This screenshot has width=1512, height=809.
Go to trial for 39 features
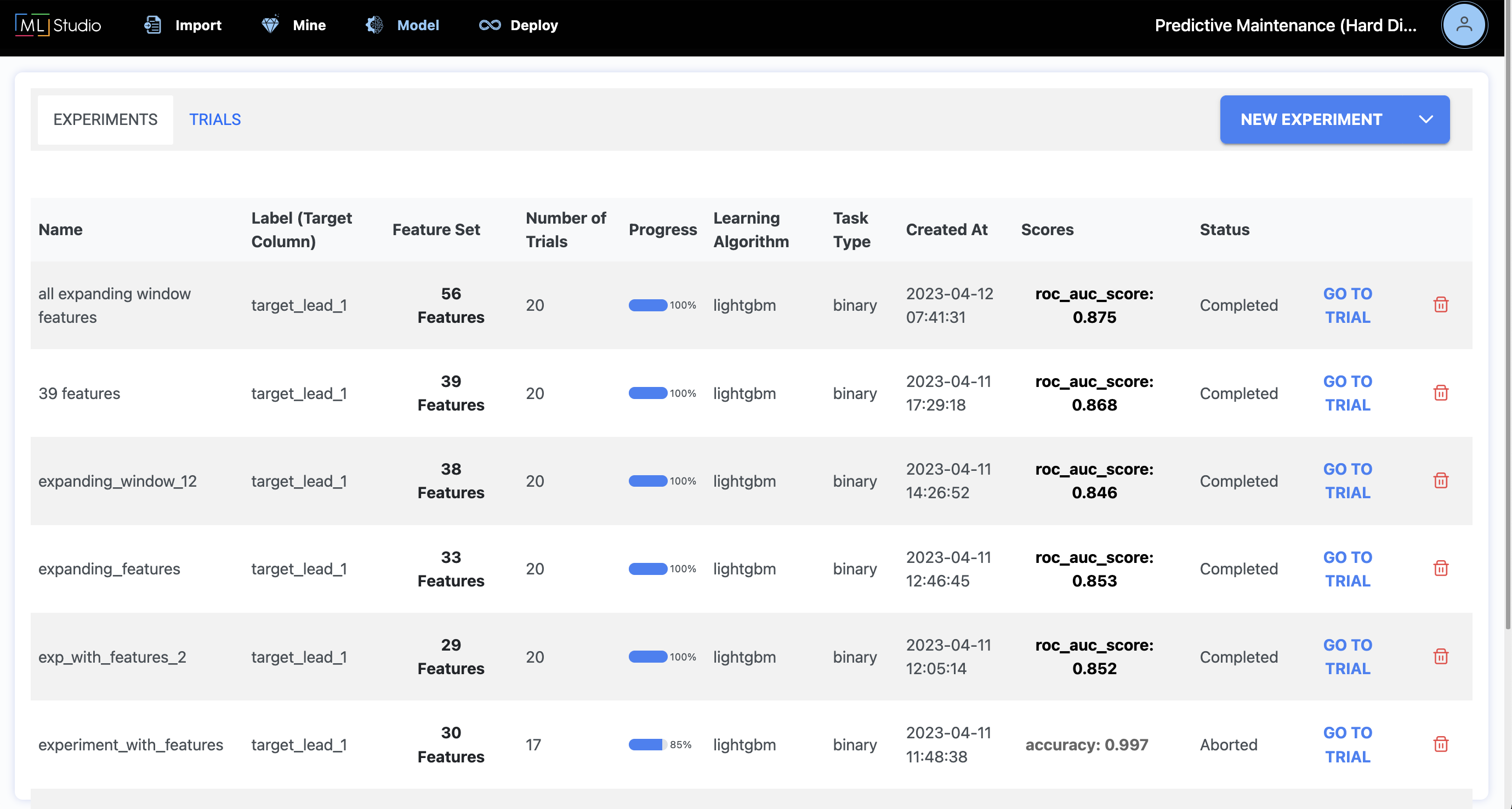1347,392
